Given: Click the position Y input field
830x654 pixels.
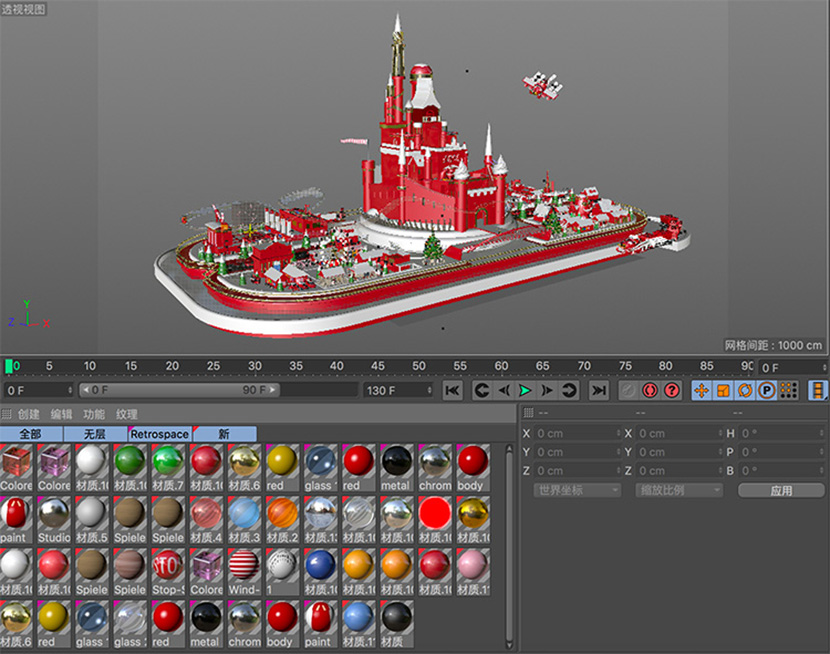Looking at the screenshot, I should pos(577,452).
